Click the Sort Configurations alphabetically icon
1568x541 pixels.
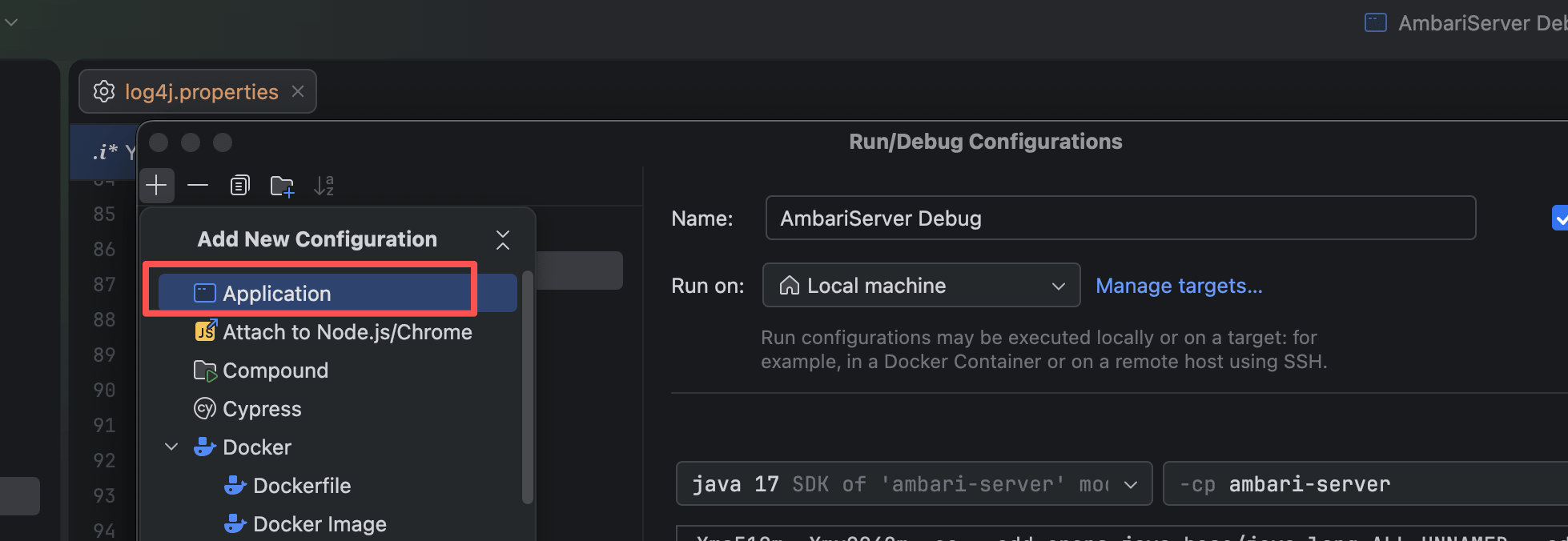click(x=324, y=186)
